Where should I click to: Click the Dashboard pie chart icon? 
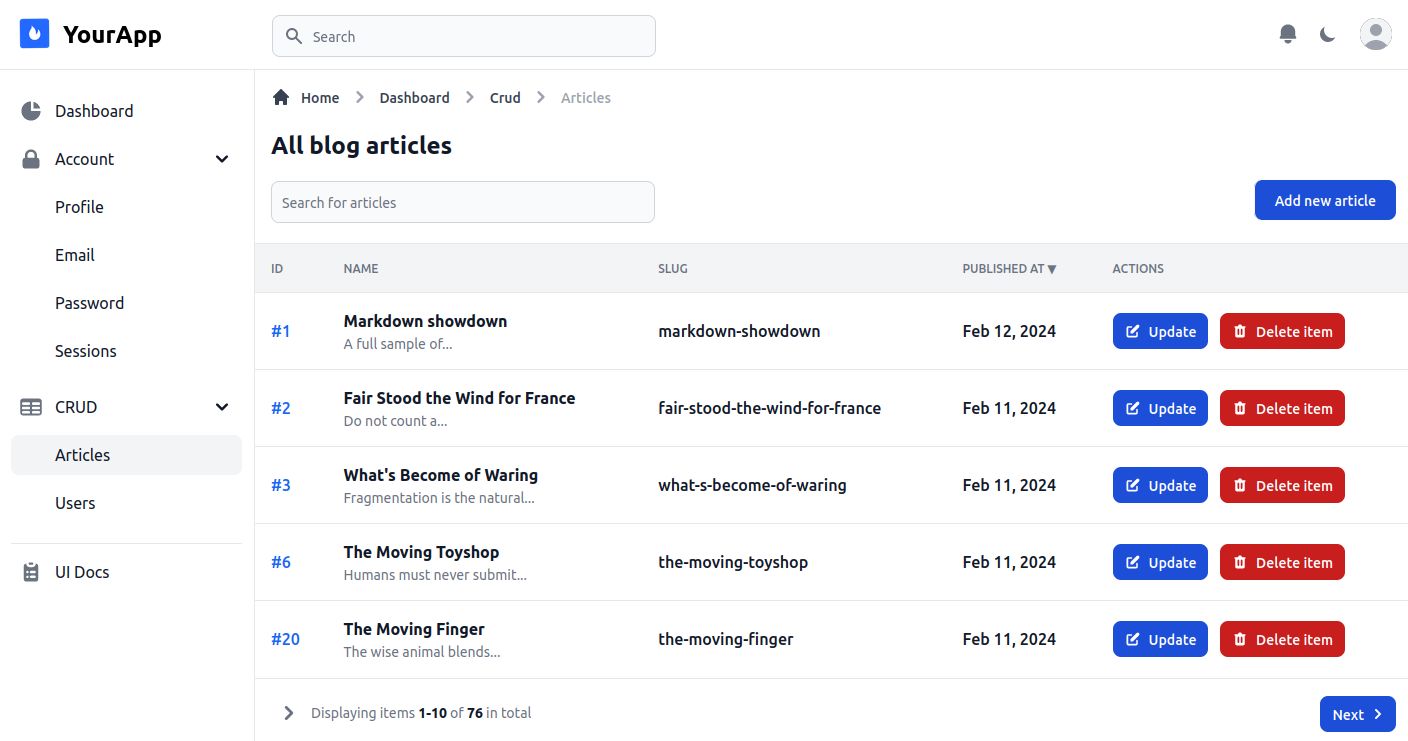[x=31, y=111]
